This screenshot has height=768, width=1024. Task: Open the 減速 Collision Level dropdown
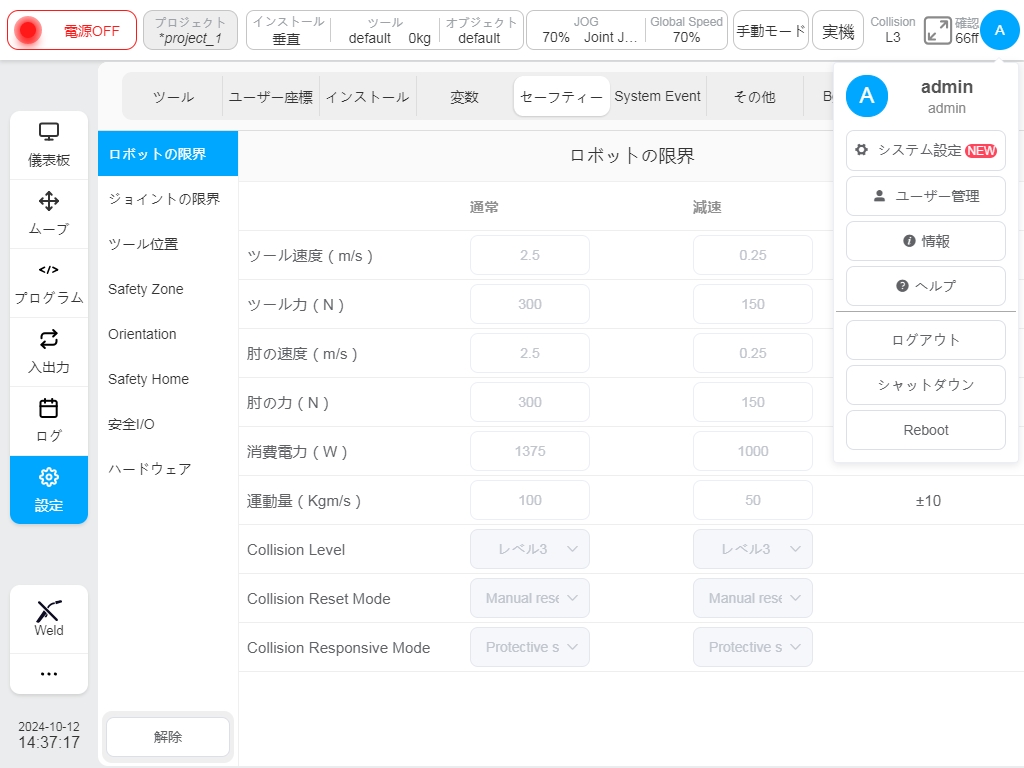point(753,549)
